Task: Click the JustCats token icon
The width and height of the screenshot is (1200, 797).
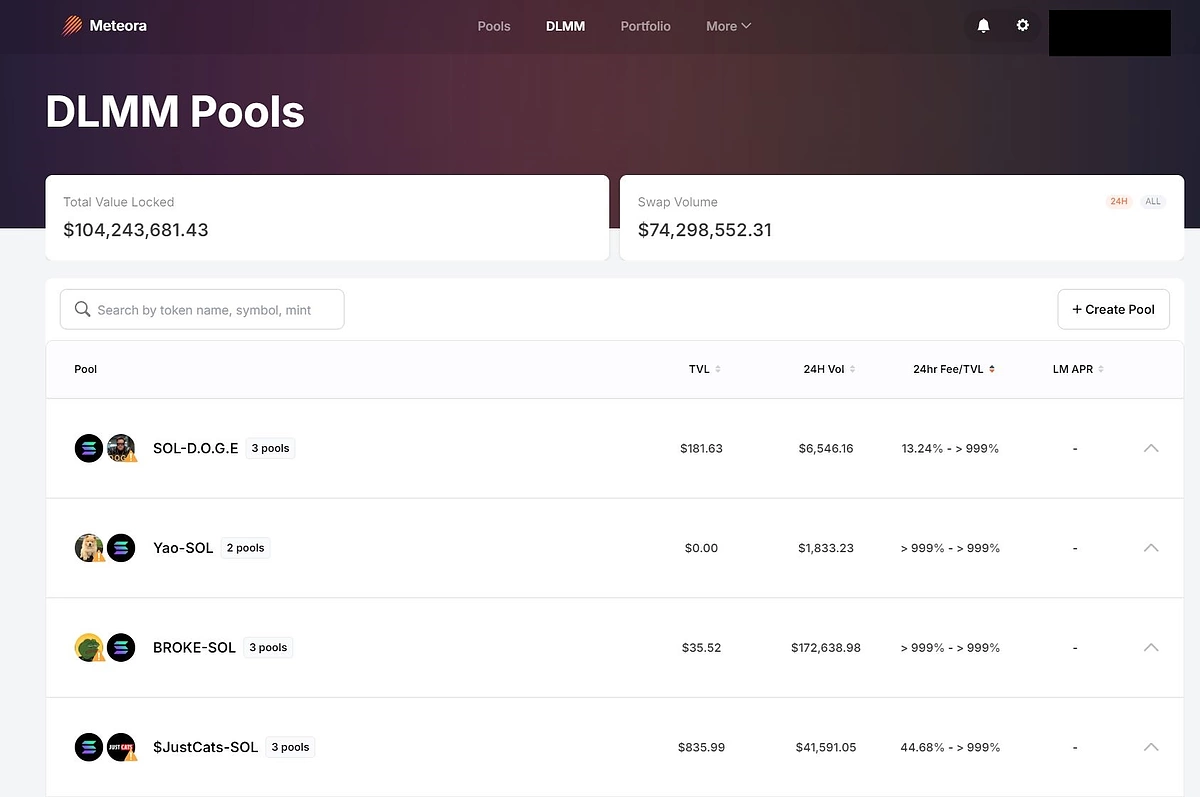Action: tap(121, 747)
